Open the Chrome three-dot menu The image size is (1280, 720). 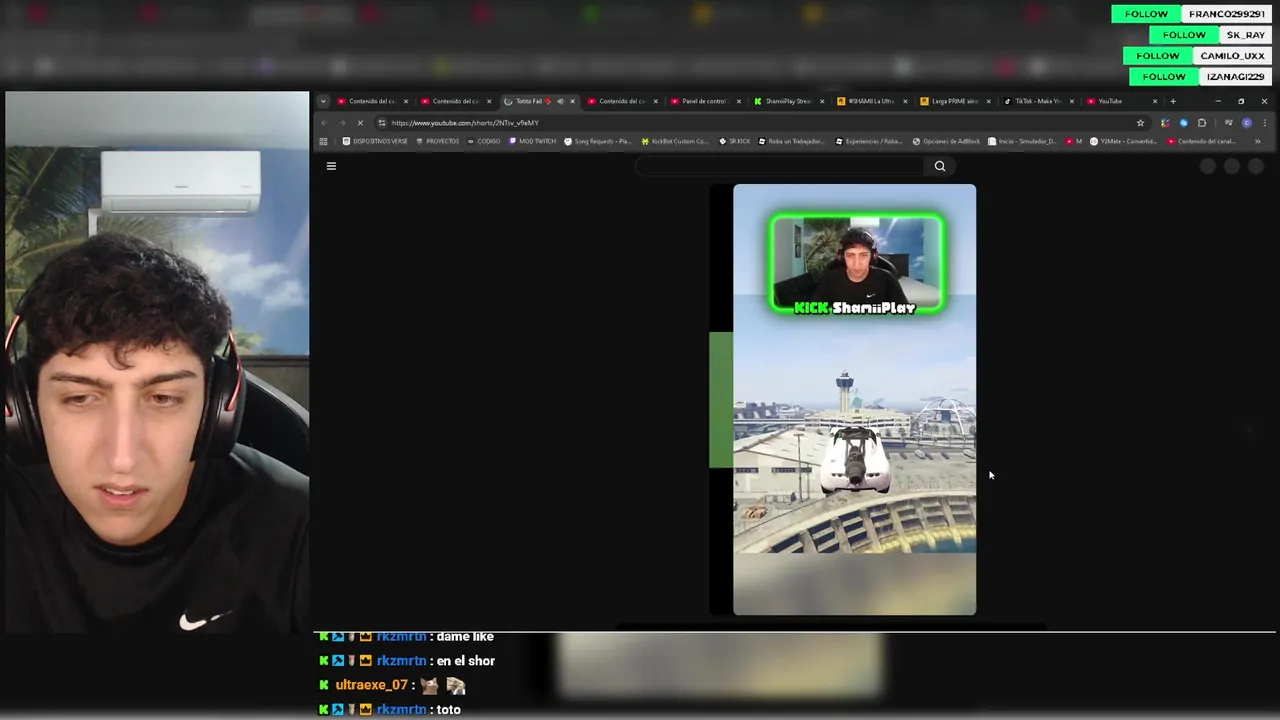pos(1264,123)
